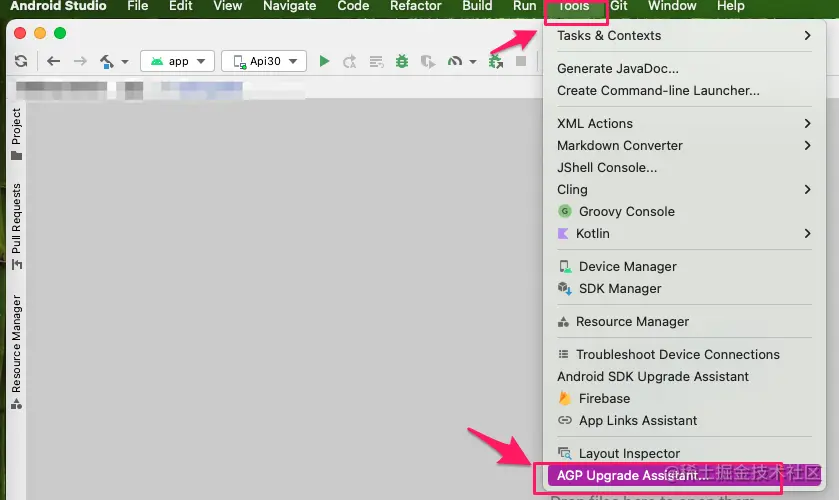Viewport: 839px width, 500px height.
Task: Select AGP Upgrade Assistant... entry
Action: [684, 475]
